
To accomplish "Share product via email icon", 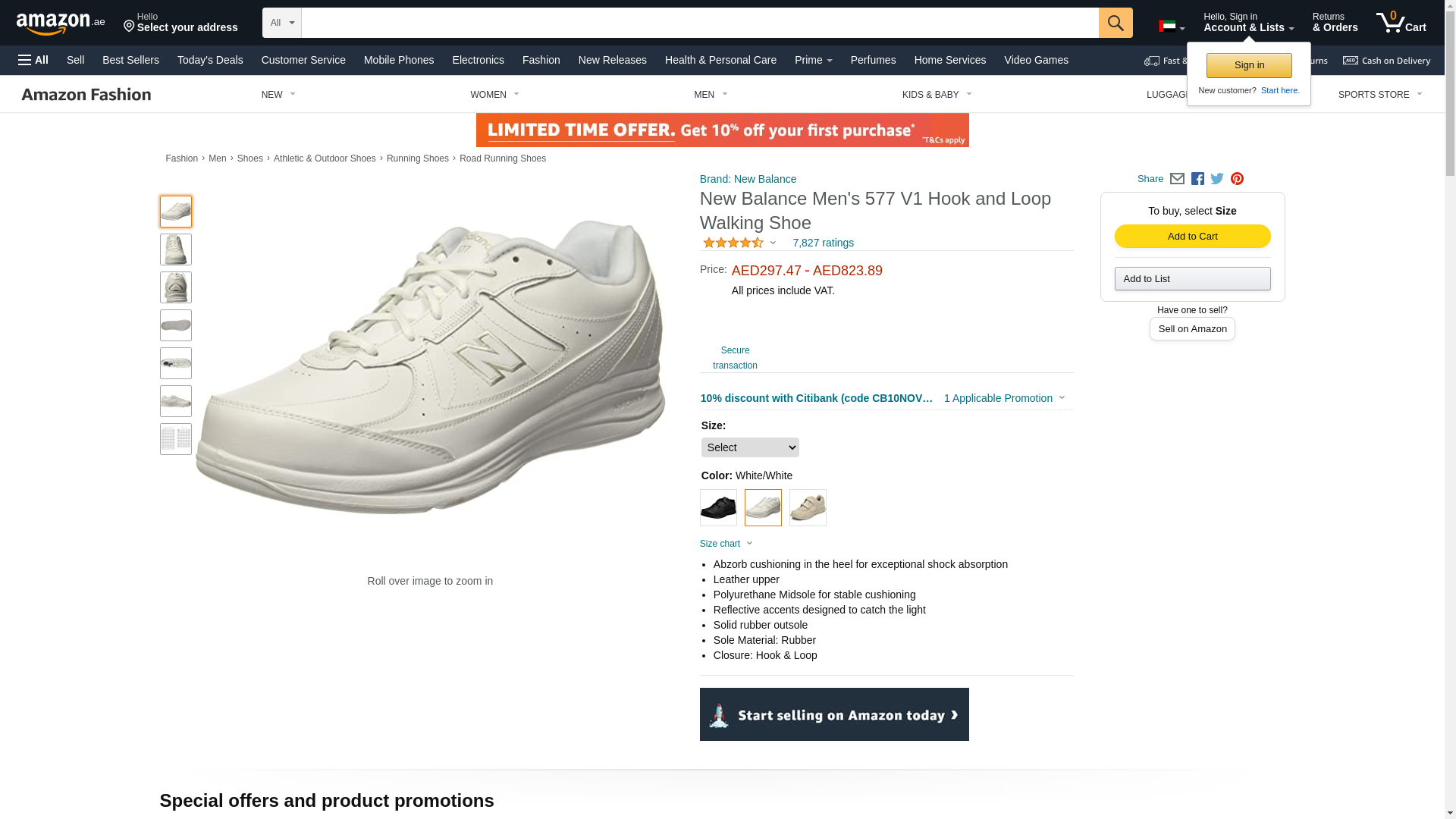I will point(1177,179).
